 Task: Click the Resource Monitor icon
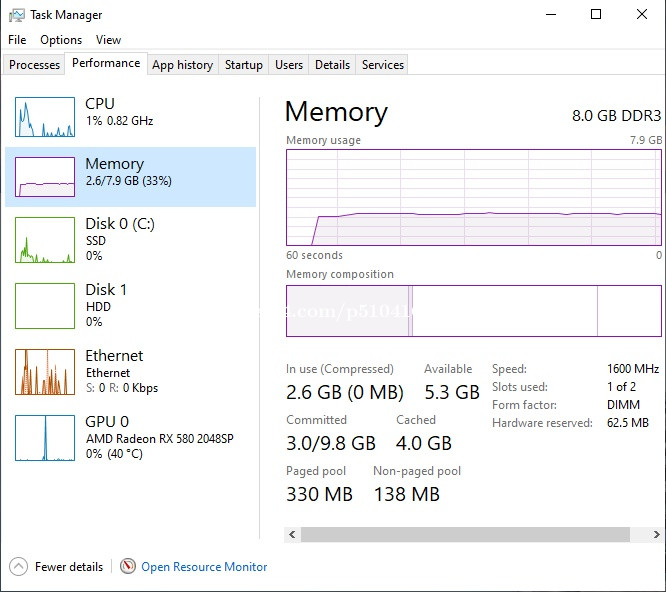click(x=128, y=566)
